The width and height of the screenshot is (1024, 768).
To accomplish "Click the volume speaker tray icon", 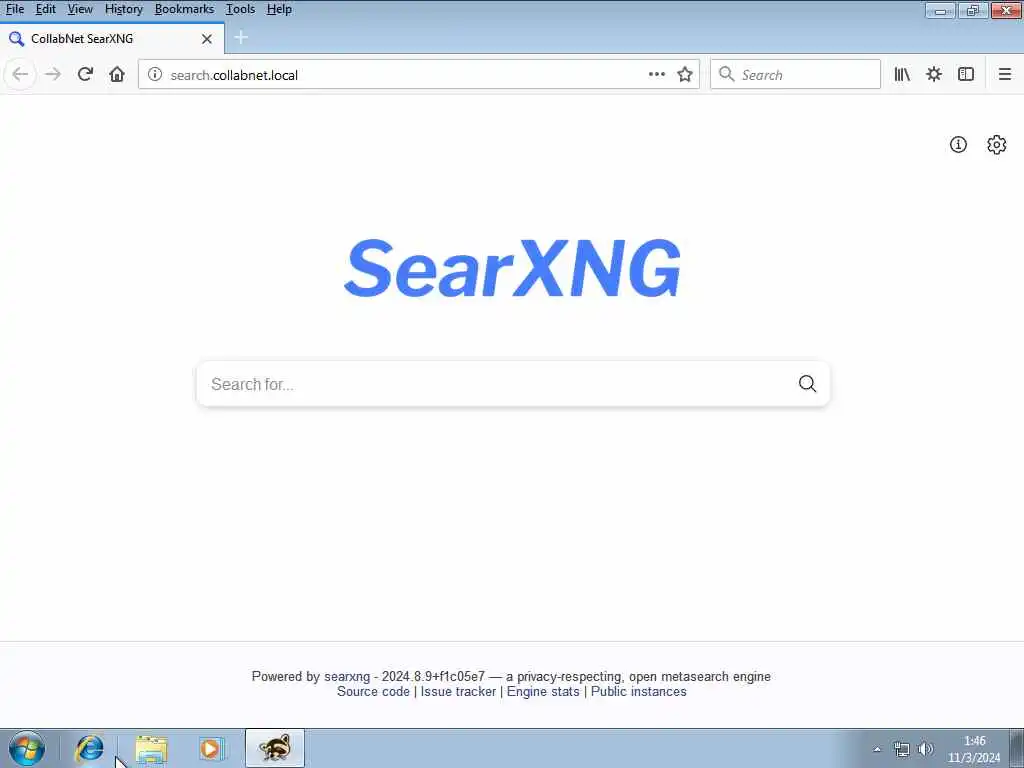I will (925, 749).
